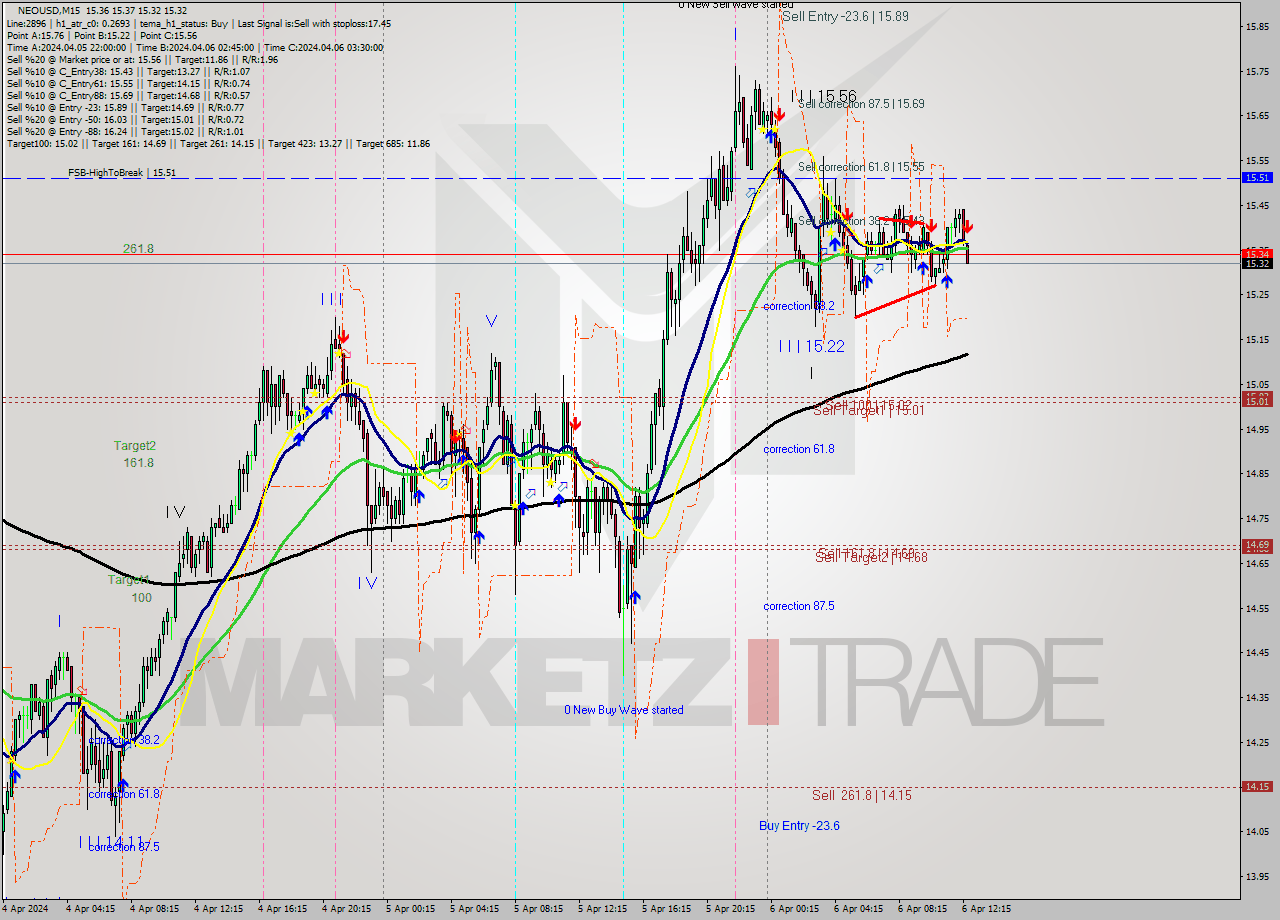Image resolution: width=1280 pixels, height=920 pixels.
Task: Click the Sell correction 61.8 | 15.55 label
Action: pyautogui.click(x=861, y=167)
